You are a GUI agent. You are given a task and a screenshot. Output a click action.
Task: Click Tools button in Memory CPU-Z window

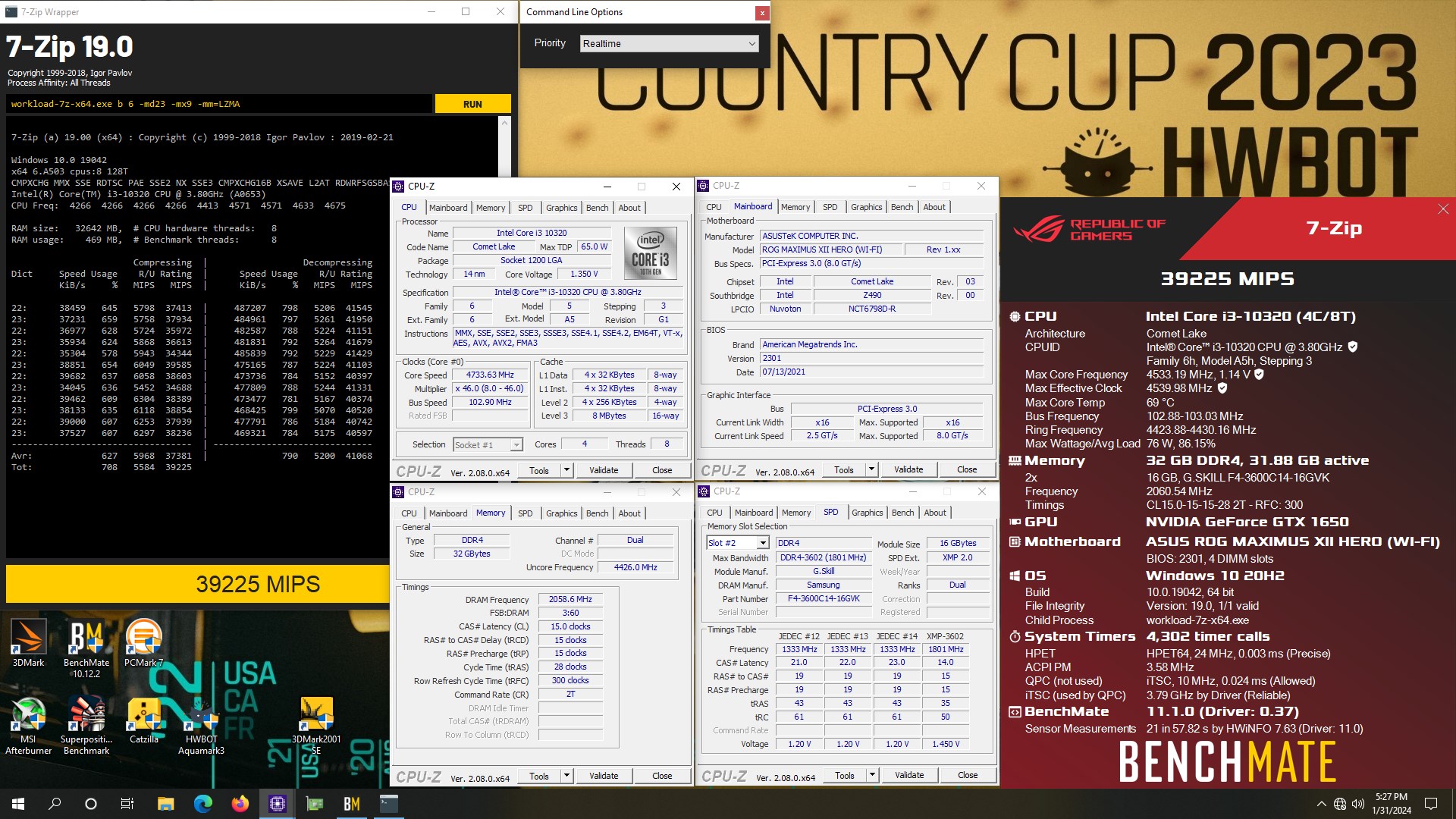coord(539,776)
